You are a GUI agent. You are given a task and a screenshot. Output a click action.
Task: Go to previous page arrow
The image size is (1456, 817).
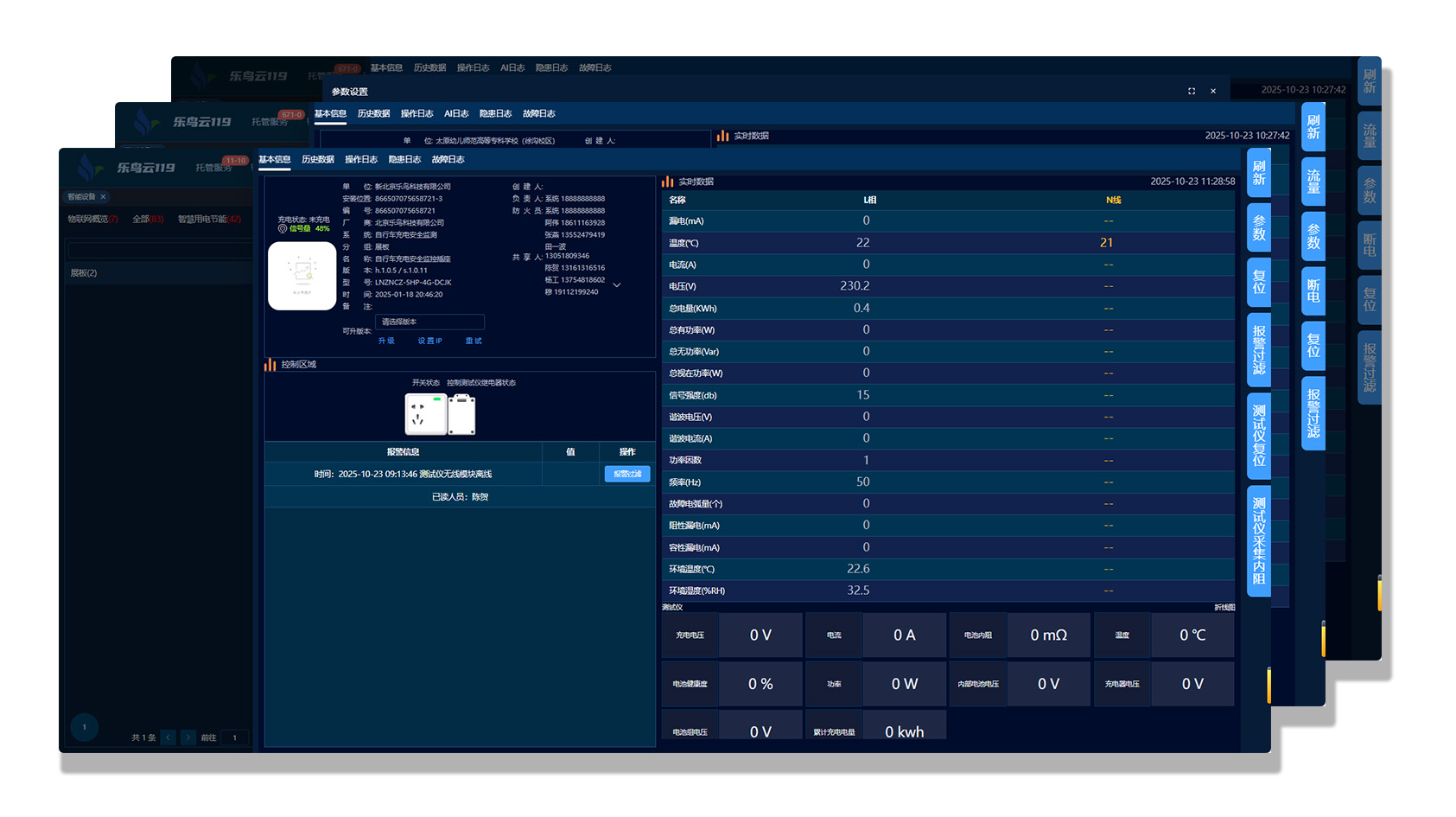(168, 737)
